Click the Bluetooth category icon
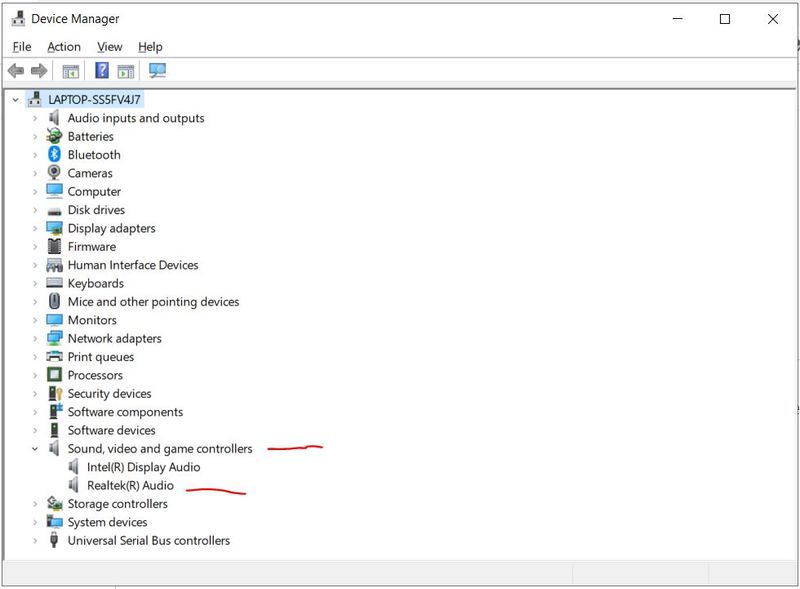 [x=54, y=154]
